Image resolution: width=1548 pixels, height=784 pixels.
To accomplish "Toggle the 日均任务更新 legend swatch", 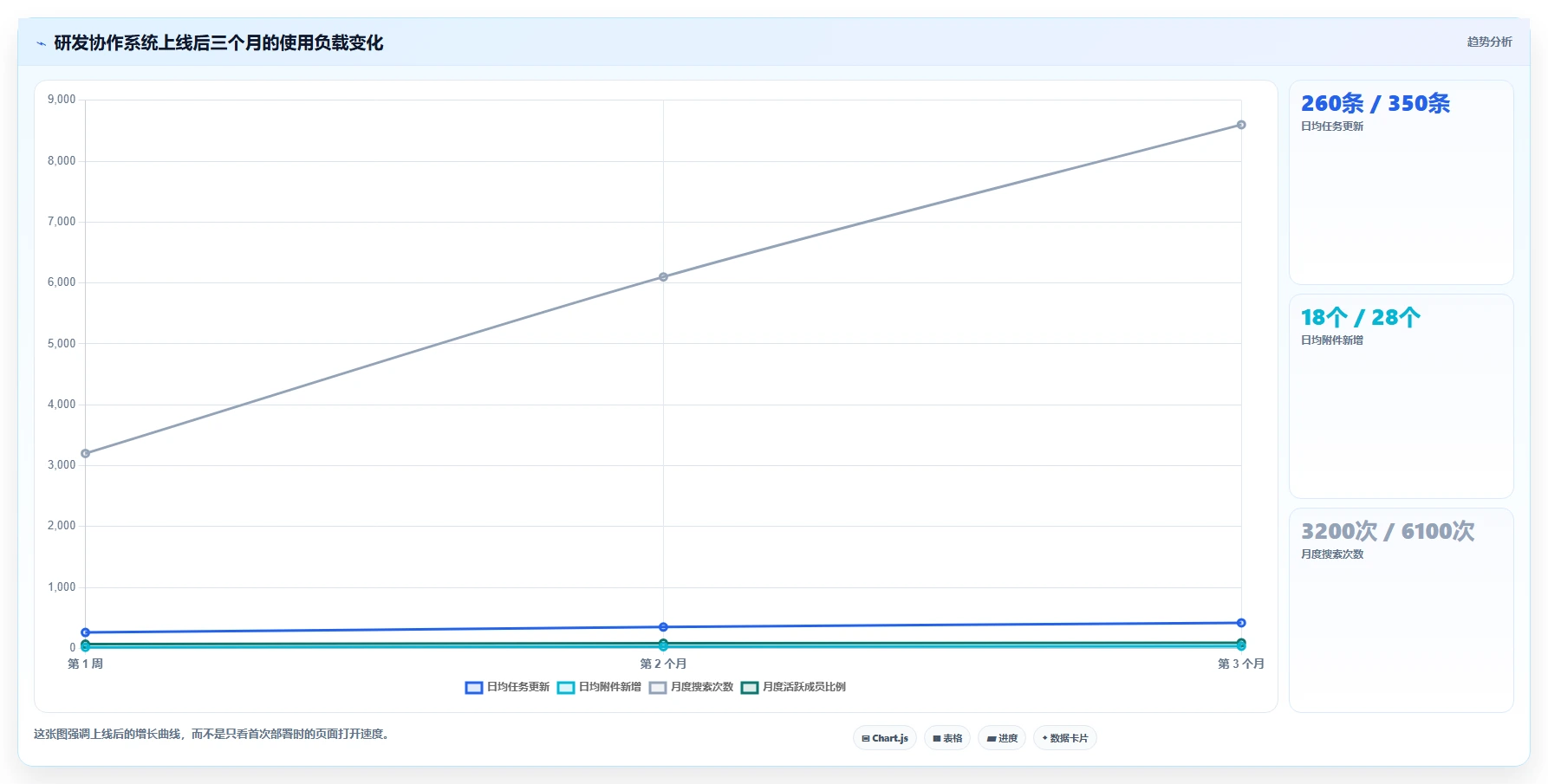I will (x=474, y=688).
